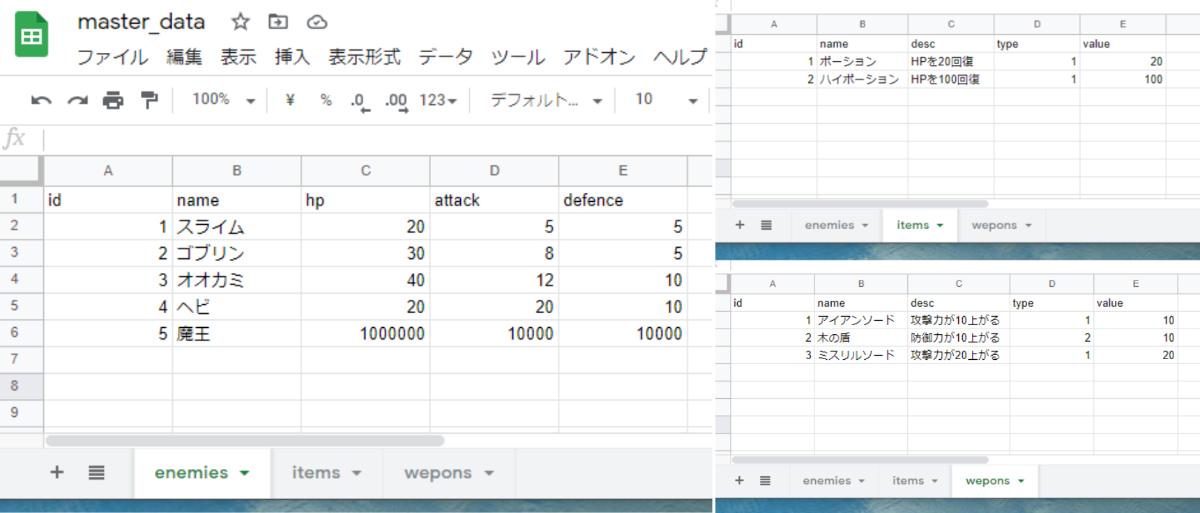Open sheets list in bottom-right wepons window
Viewport: 1200px width, 513px height.
tap(766, 481)
